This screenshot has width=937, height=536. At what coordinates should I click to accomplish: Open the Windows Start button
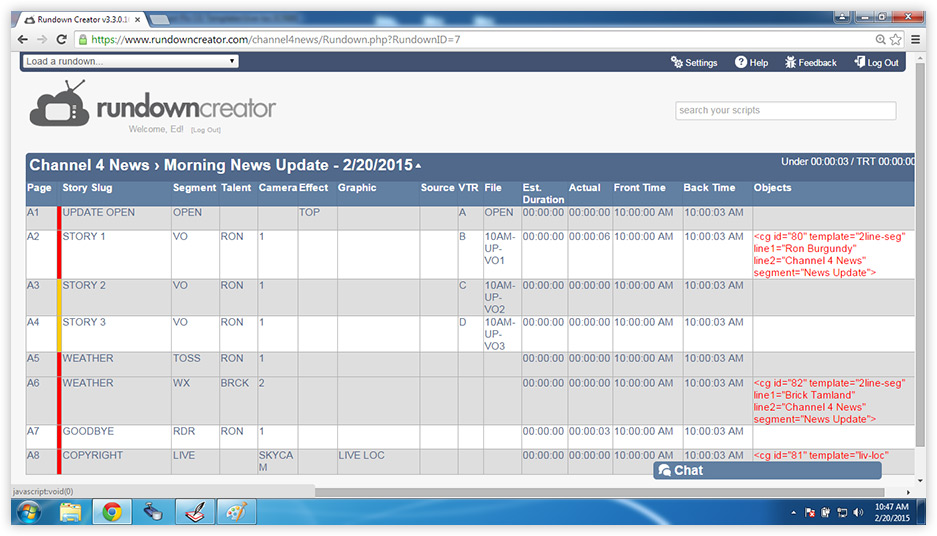click(x=29, y=512)
